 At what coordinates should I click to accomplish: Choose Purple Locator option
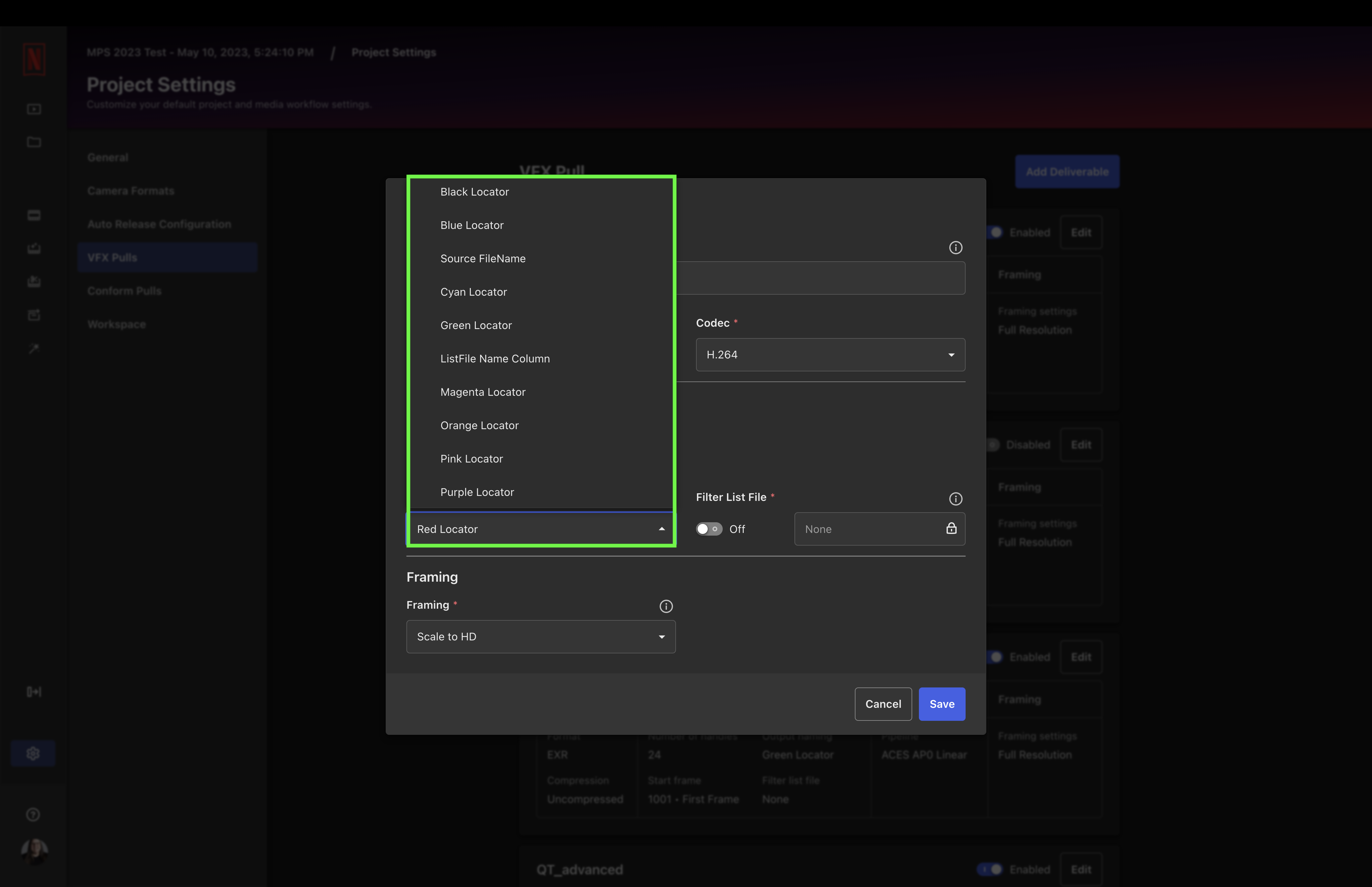[x=541, y=493]
